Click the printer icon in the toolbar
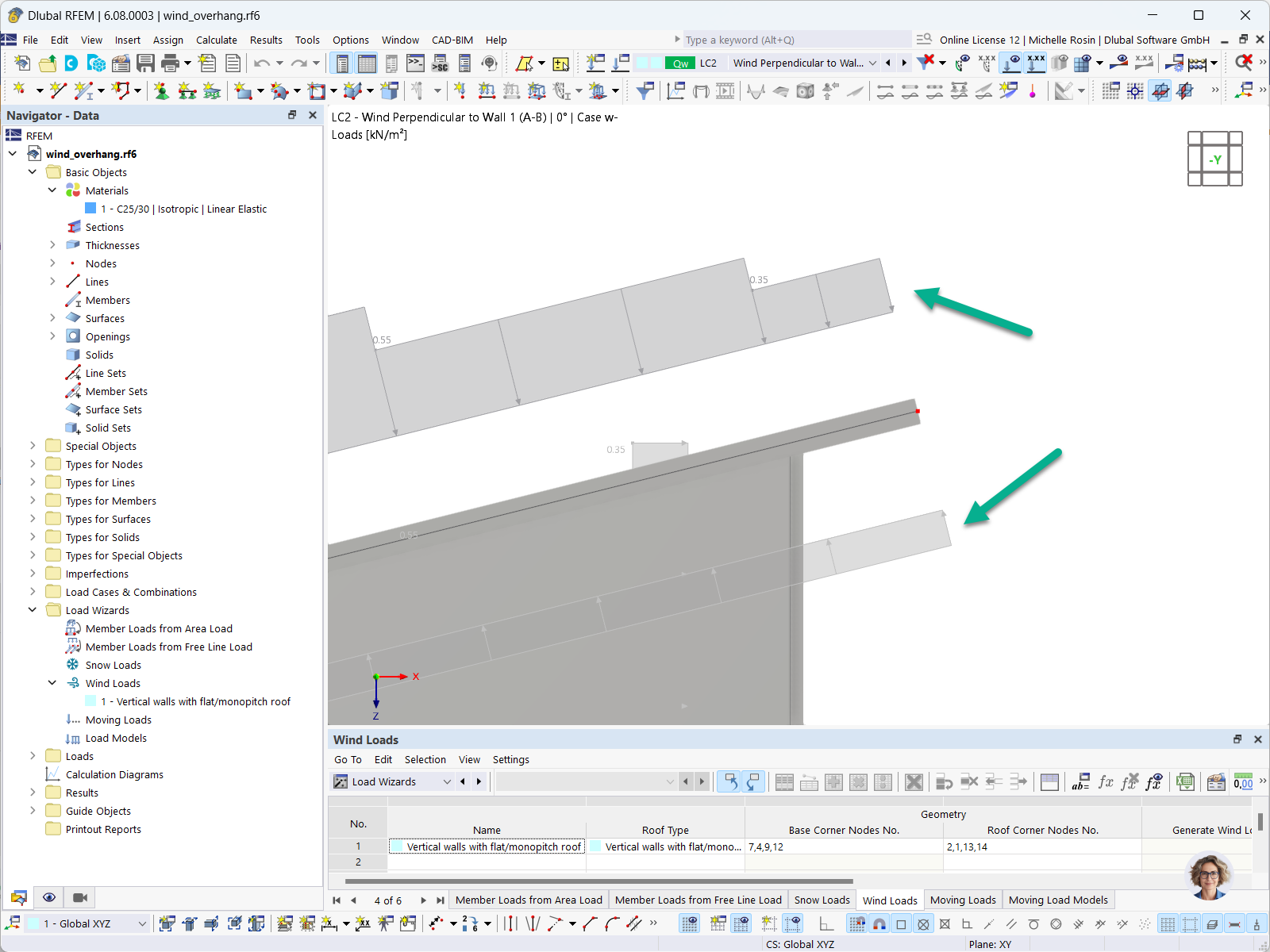This screenshot has height=952, width=1270. coord(170,63)
